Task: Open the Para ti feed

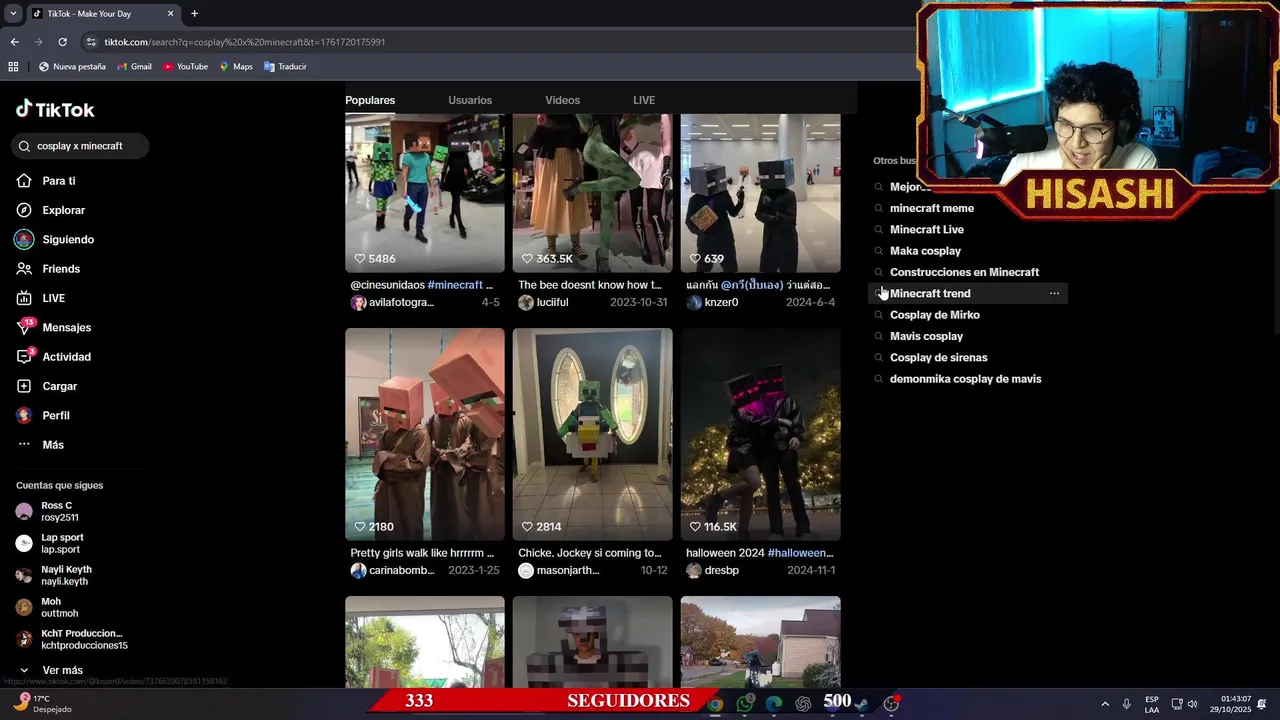Action: coord(46,181)
